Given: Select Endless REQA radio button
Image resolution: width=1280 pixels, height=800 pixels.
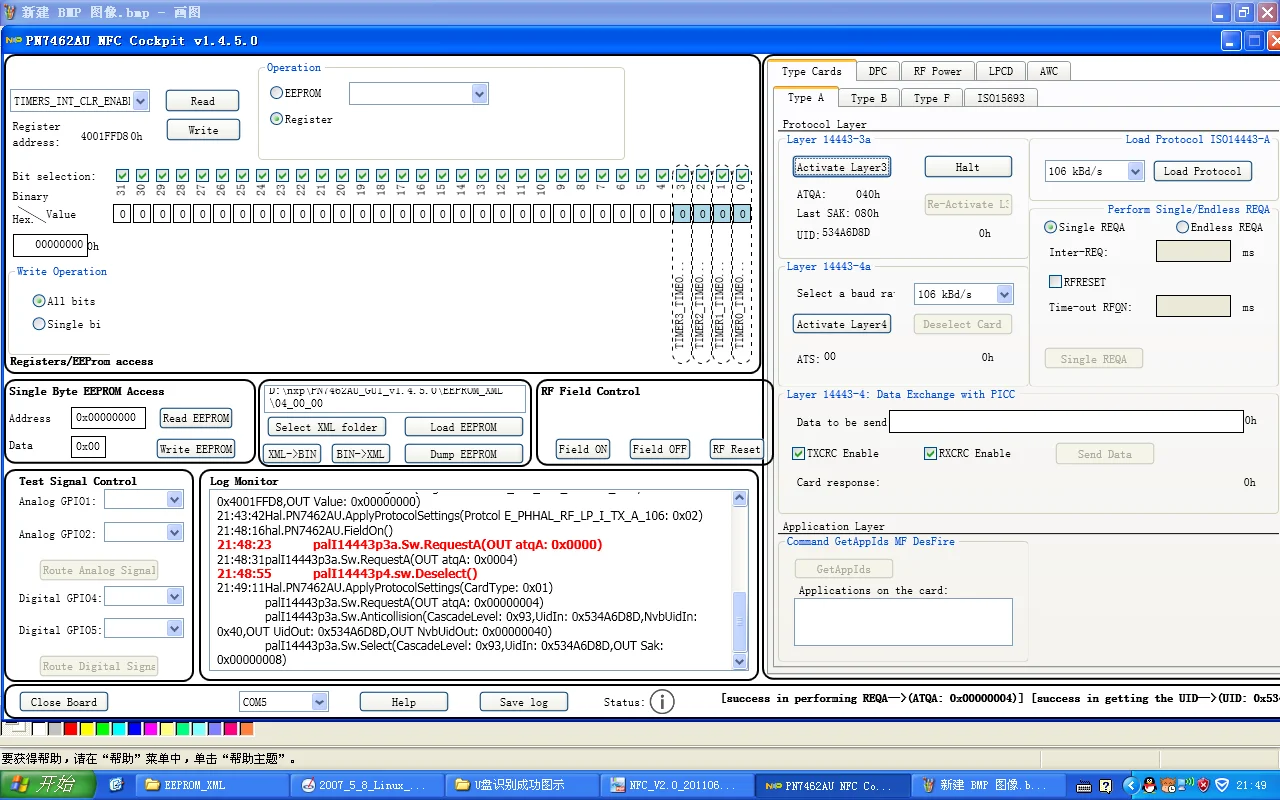Looking at the screenshot, I should click(1183, 227).
